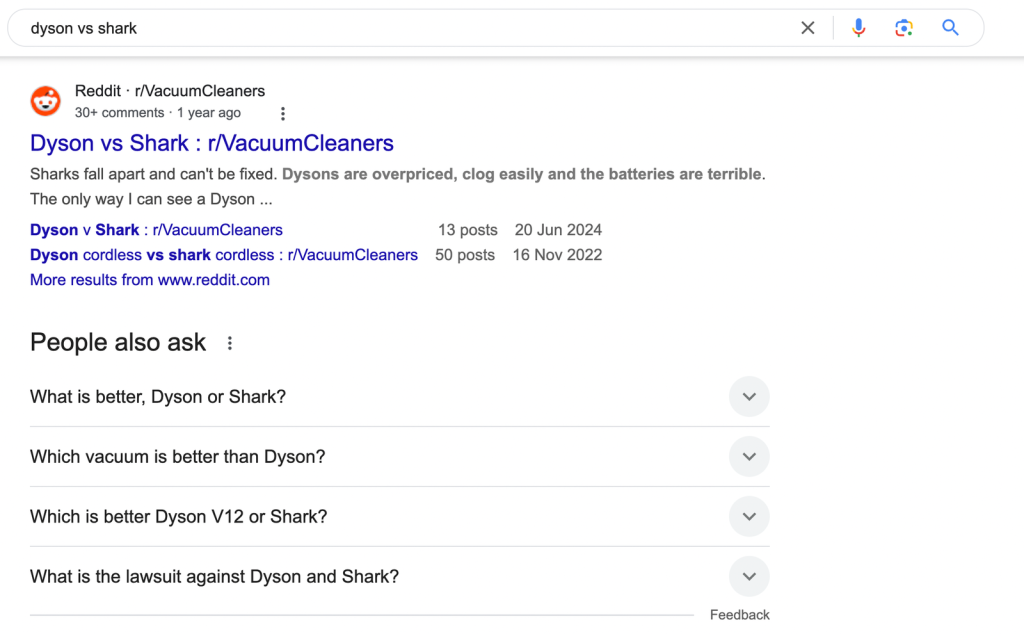Expand 'What is better, Dyson or Shark?'
The width and height of the screenshot is (1024, 634).
point(749,397)
